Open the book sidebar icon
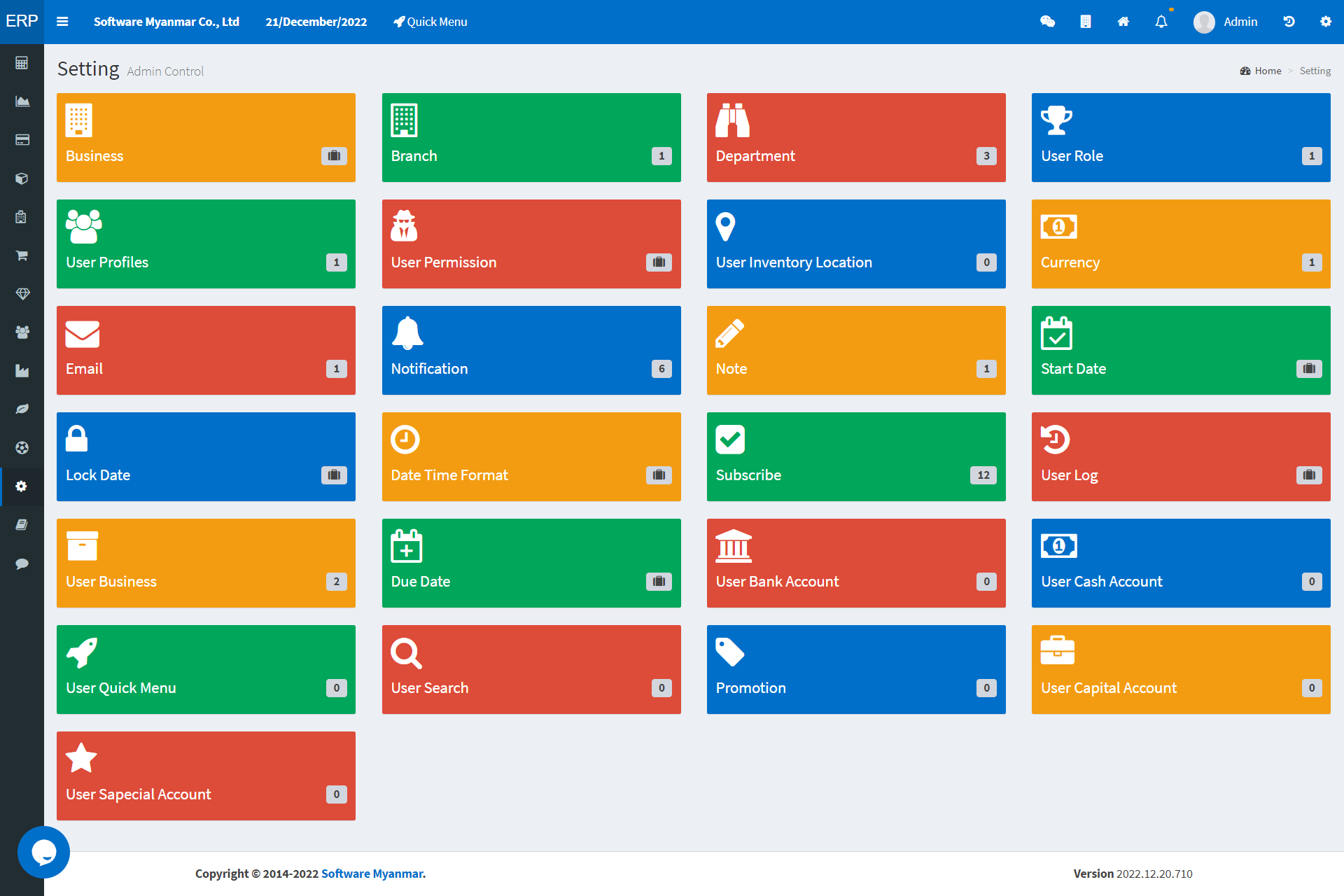The height and width of the screenshot is (896, 1344). (x=22, y=525)
